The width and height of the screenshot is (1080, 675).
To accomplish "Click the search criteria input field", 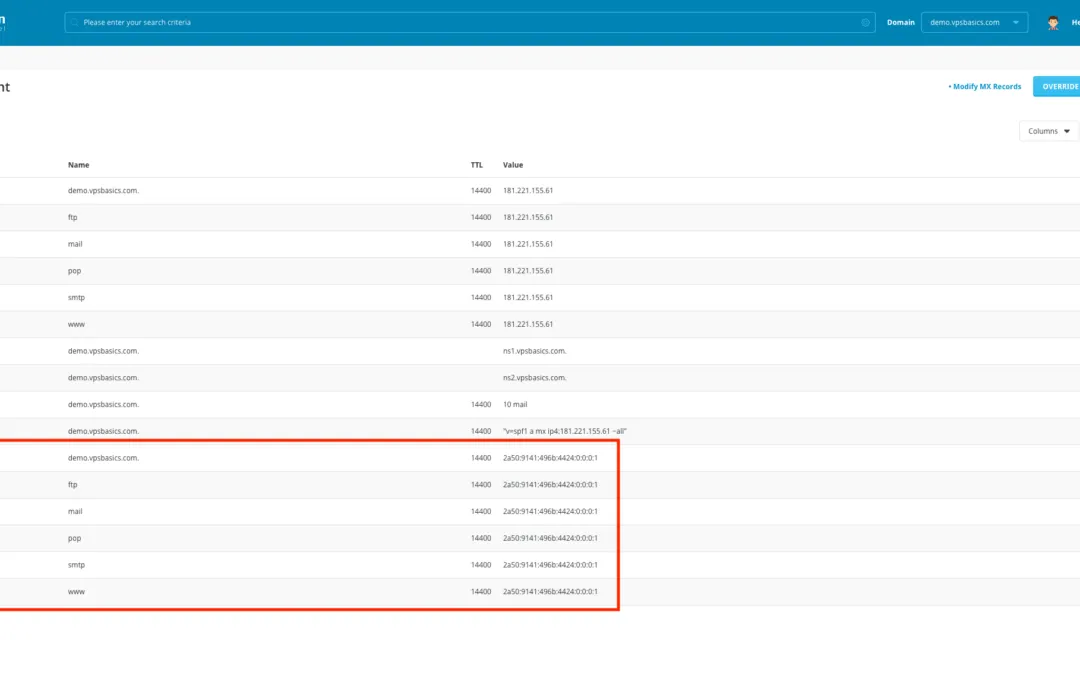I will pos(400,21).
